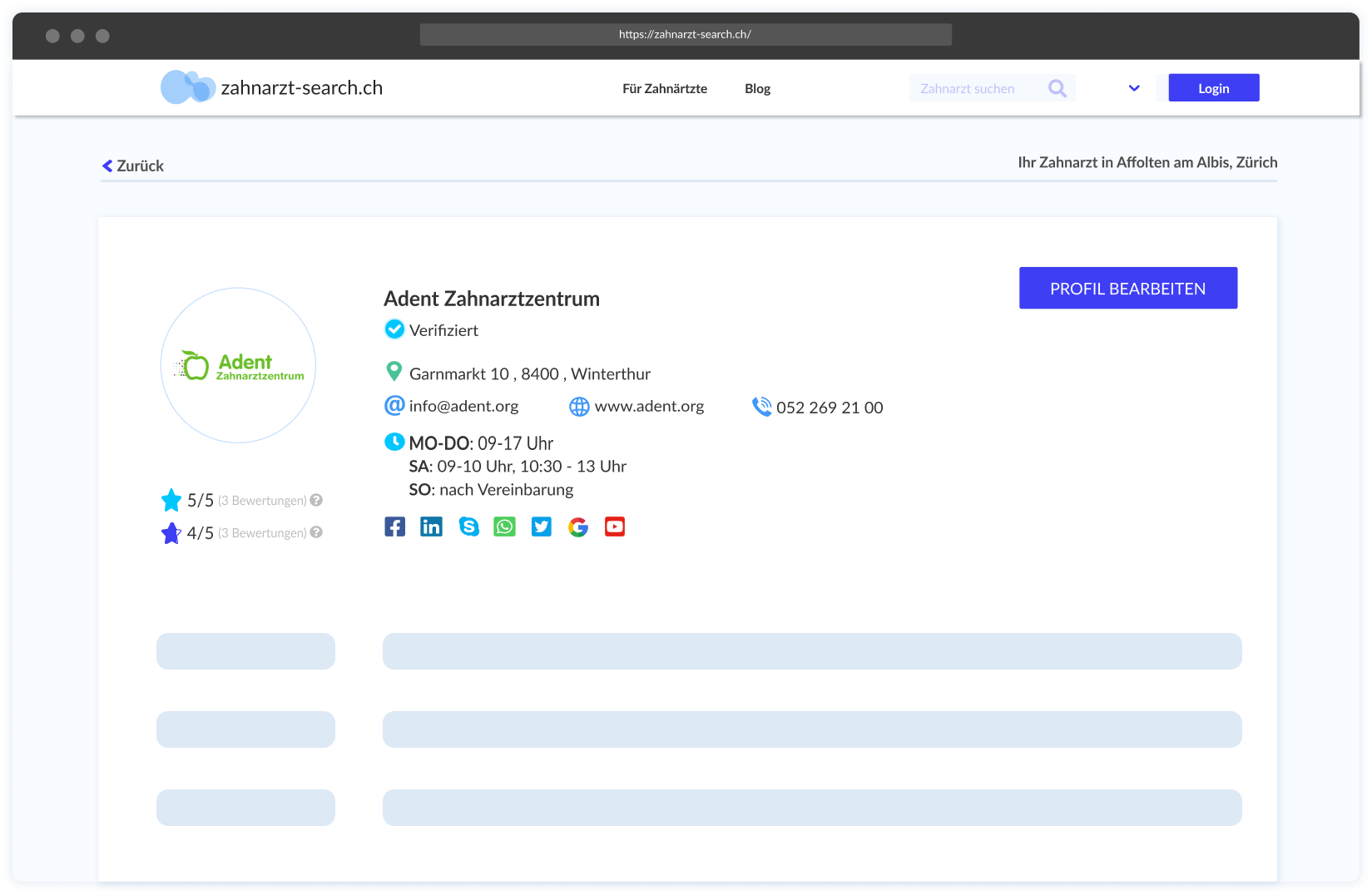Viewport: 1372px width, 895px height.
Task: Open the YouTube channel icon
Action: point(615,527)
